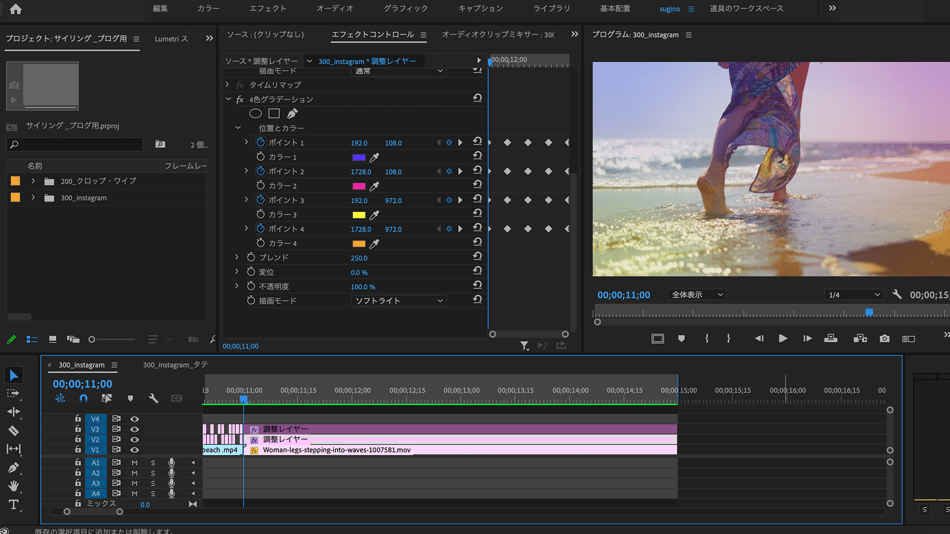Toggle the lock on track V1
The width and height of the screenshot is (950, 534).
coord(78,450)
